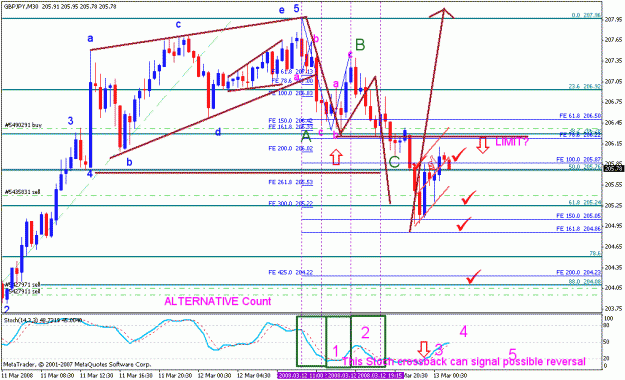Click the 'This Stoch crossback can signal possible reversal' text
Screen dimensions: 625x380
pyautogui.click(x=464, y=362)
